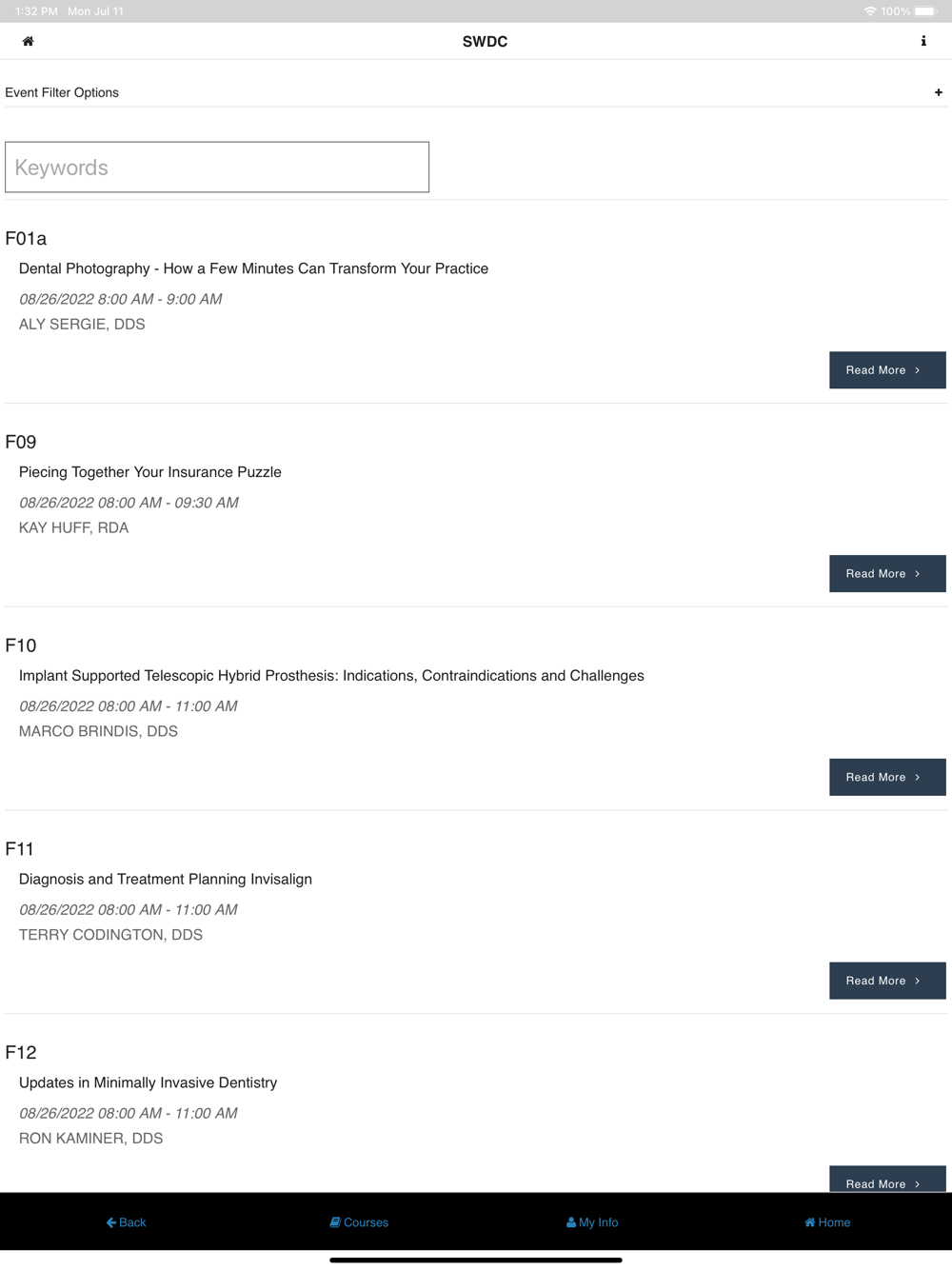Select the Implant Supported Telescopic Hybrid Prosthesis title
952x1270 pixels.
tap(331, 676)
